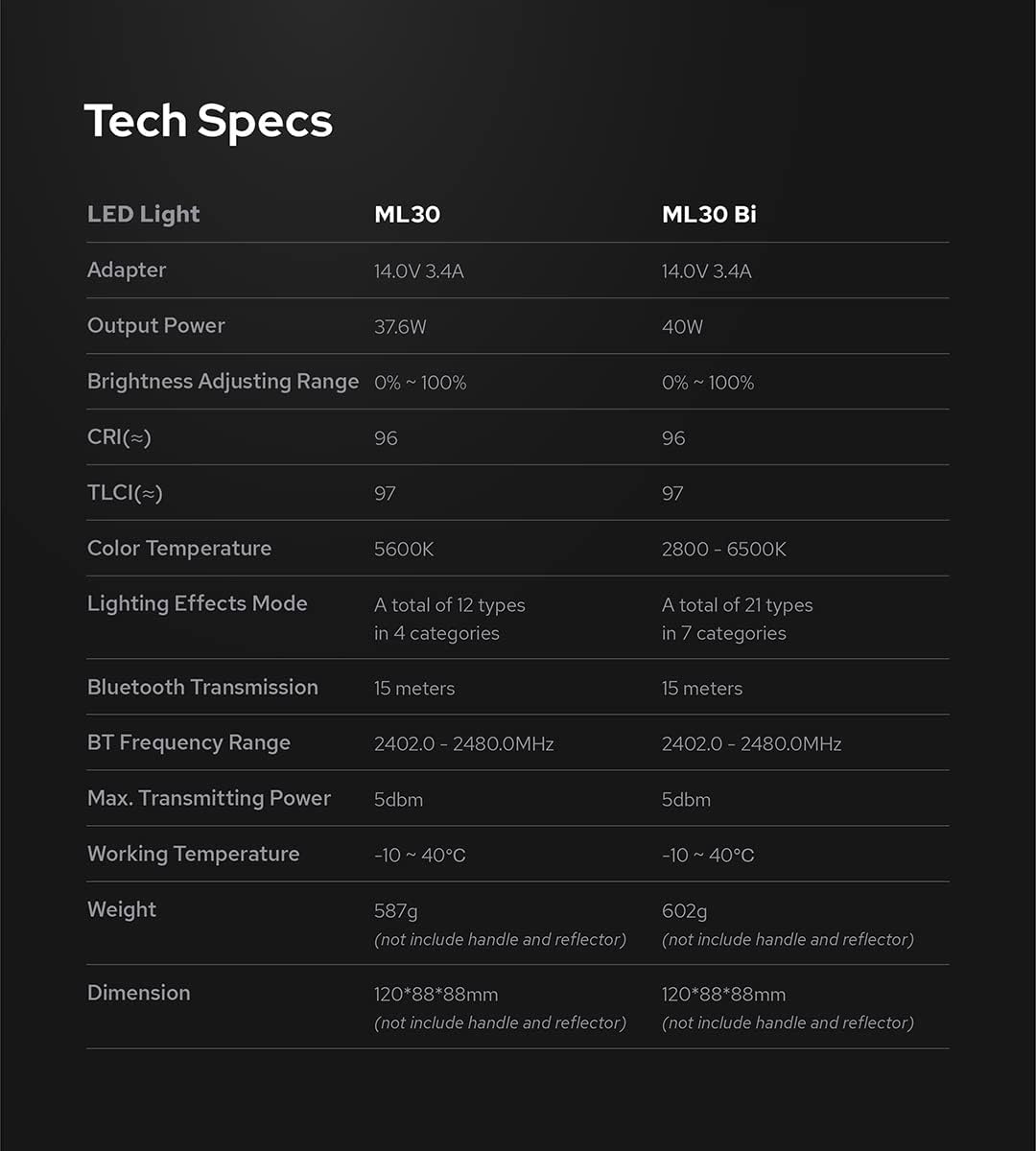Click "A total of 21 types" text

(737, 605)
